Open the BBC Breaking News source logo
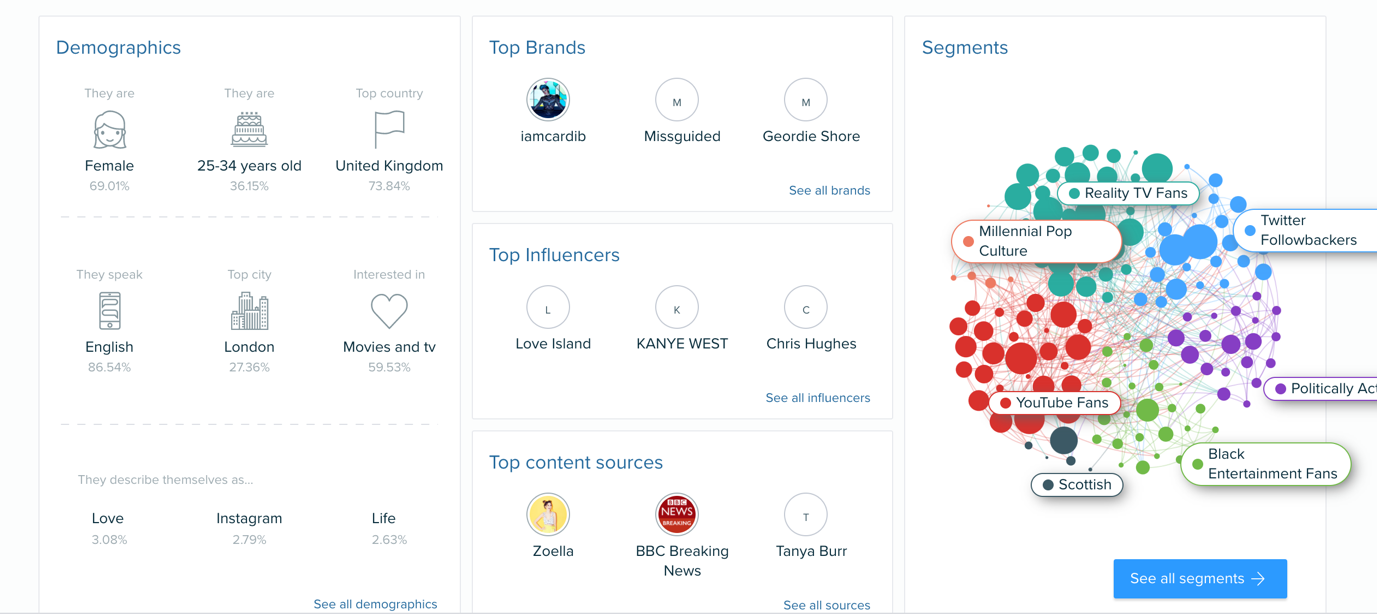The image size is (1377, 614). pos(677,515)
